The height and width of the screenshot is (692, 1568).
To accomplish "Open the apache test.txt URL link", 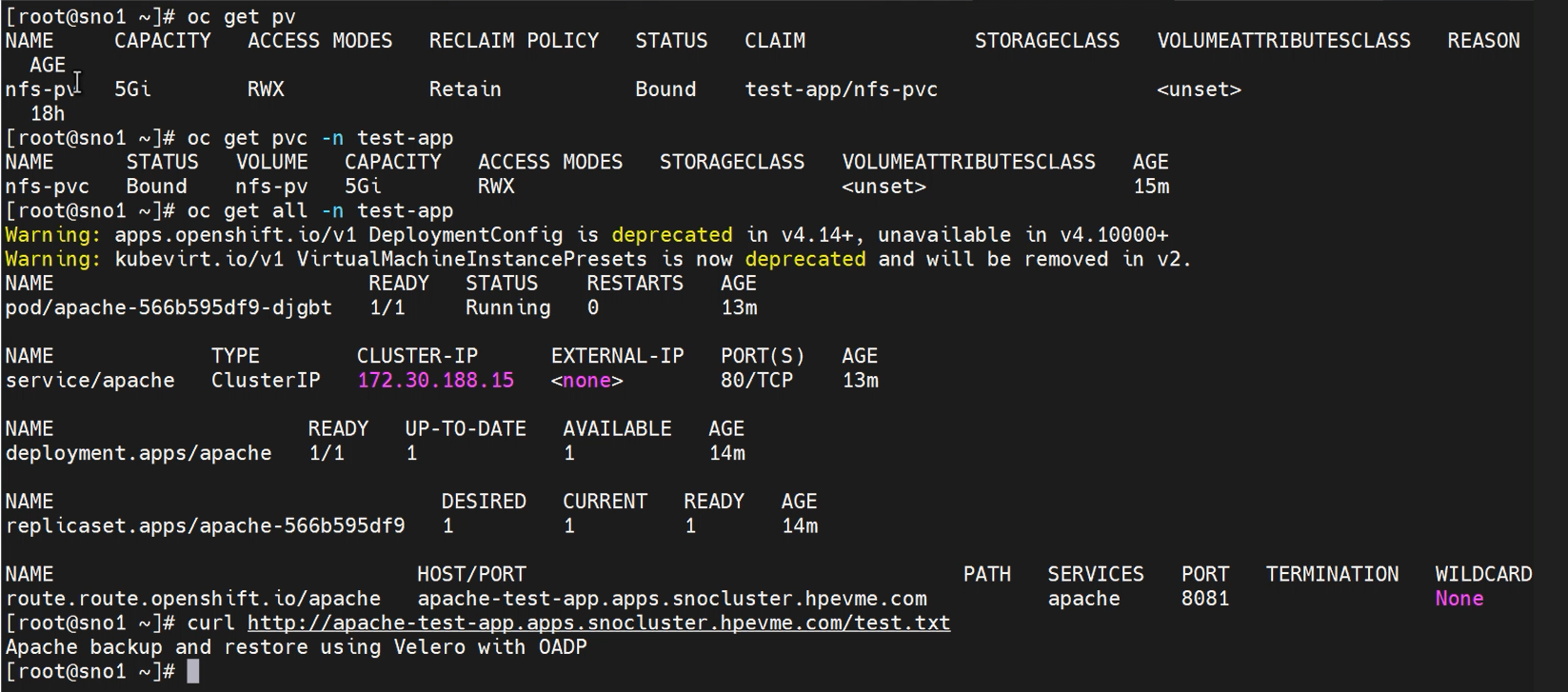I will pyautogui.click(x=598, y=623).
